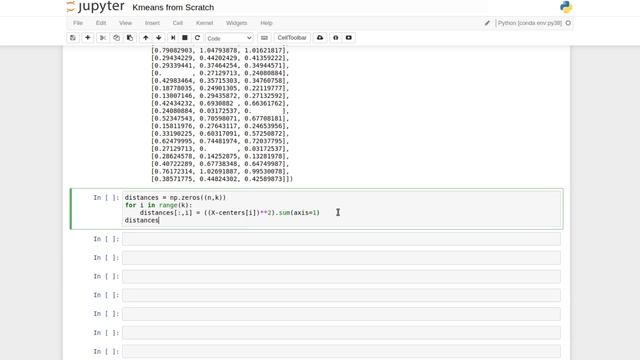Open the View menu
This screenshot has height=360, width=640.
click(125, 23)
